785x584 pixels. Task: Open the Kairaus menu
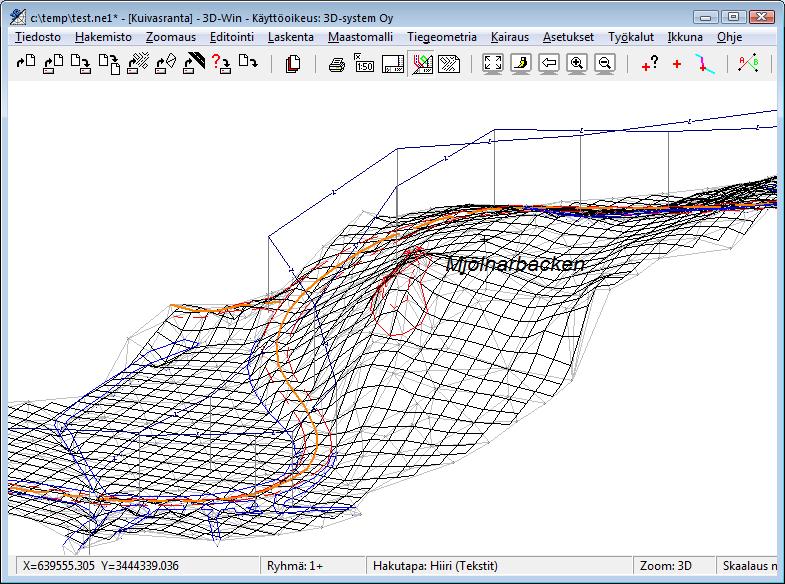coord(510,37)
